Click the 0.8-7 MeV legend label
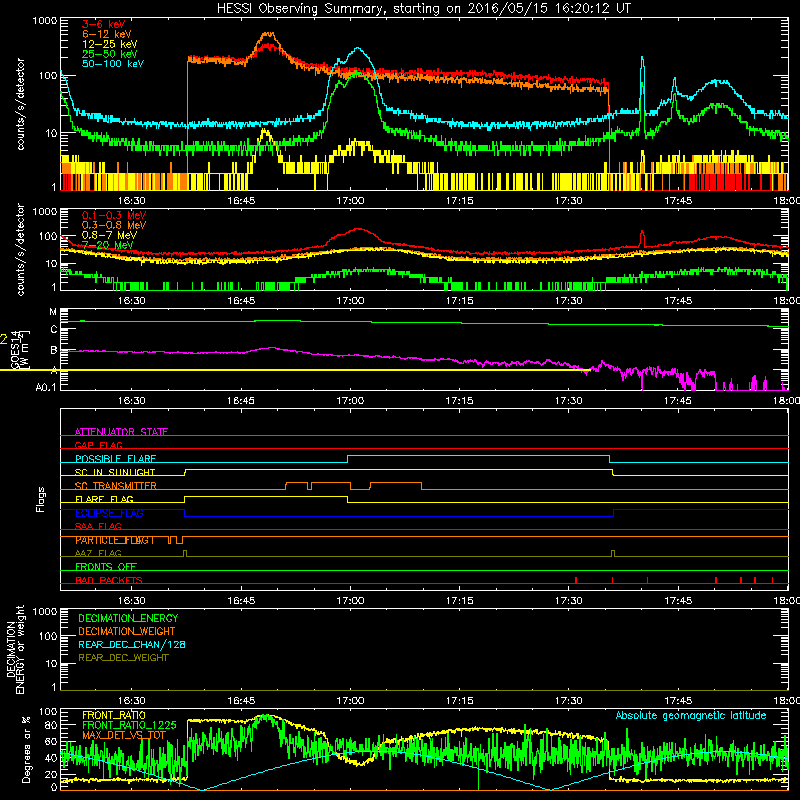This screenshot has height=800, width=800. point(109,235)
